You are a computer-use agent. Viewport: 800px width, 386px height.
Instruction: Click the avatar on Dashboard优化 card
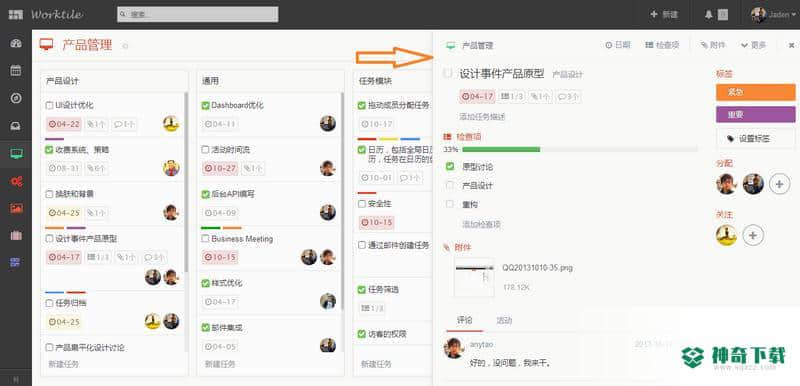point(328,123)
